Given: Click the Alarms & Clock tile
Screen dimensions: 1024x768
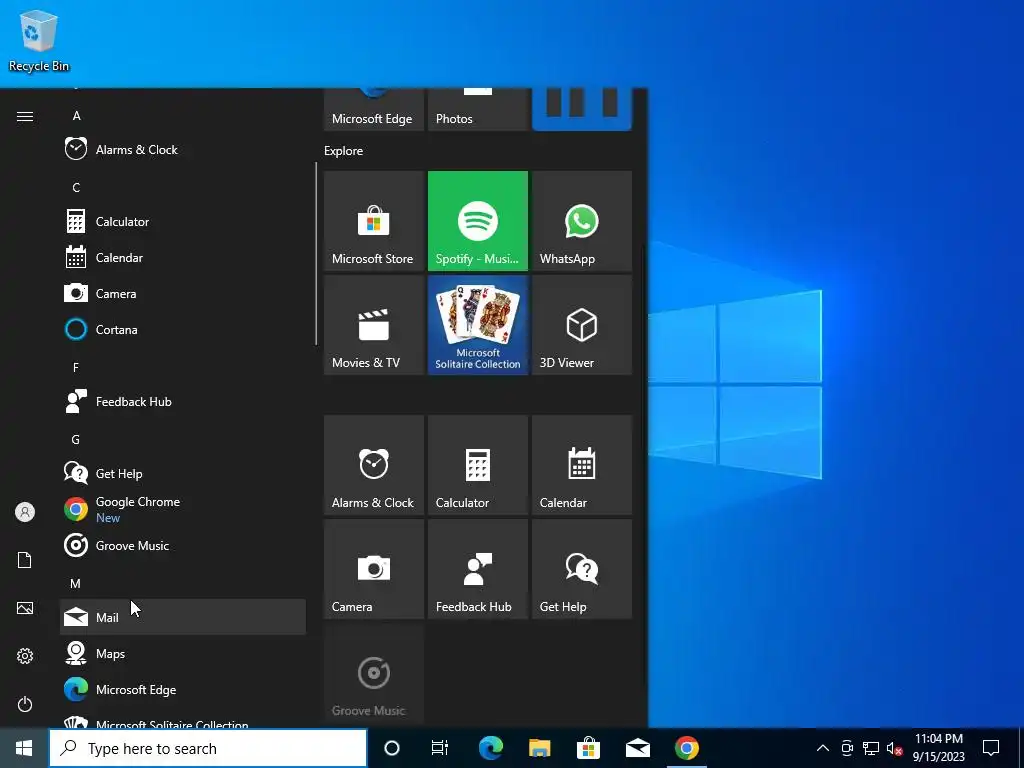Looking at the screenshot, I should coord(374,465).
